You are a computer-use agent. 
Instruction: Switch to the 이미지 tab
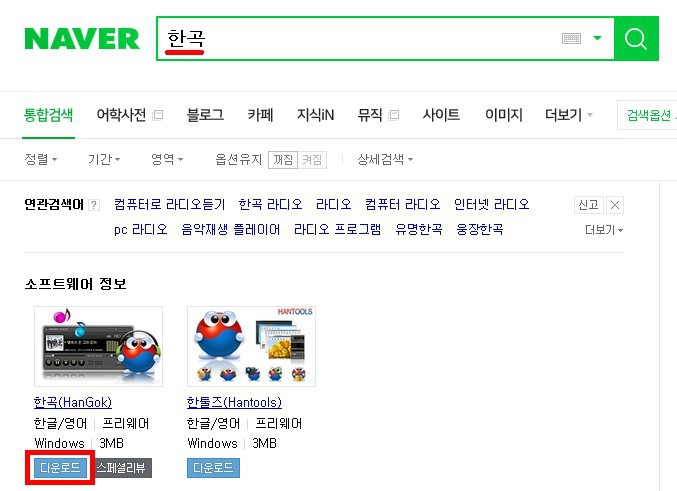coord(503,115)
